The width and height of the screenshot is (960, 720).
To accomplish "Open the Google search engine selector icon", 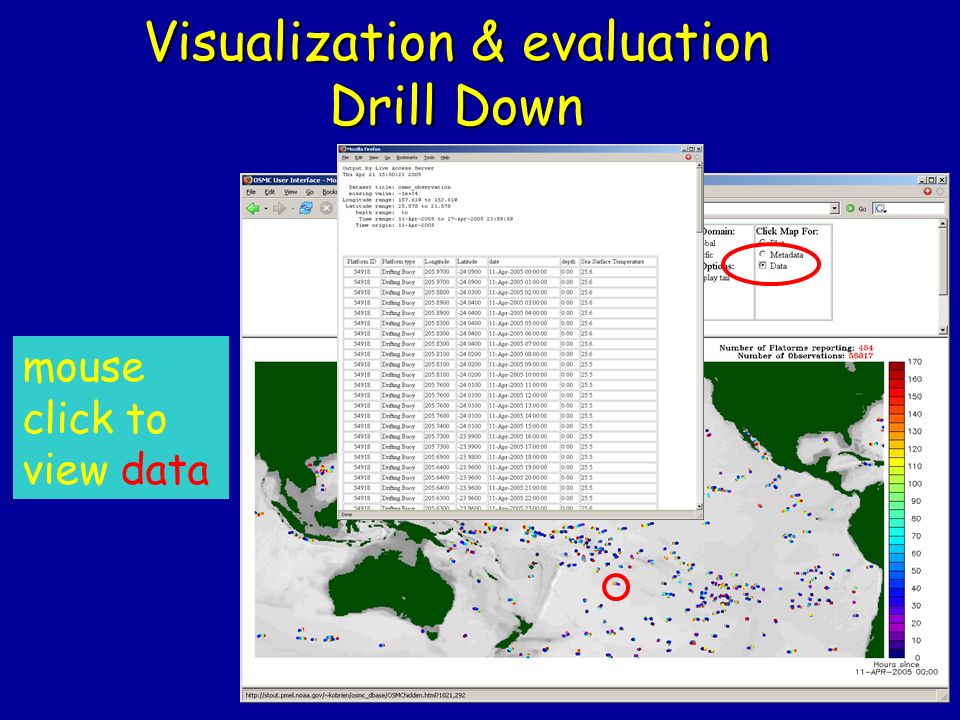I will (x=880, y=209).
